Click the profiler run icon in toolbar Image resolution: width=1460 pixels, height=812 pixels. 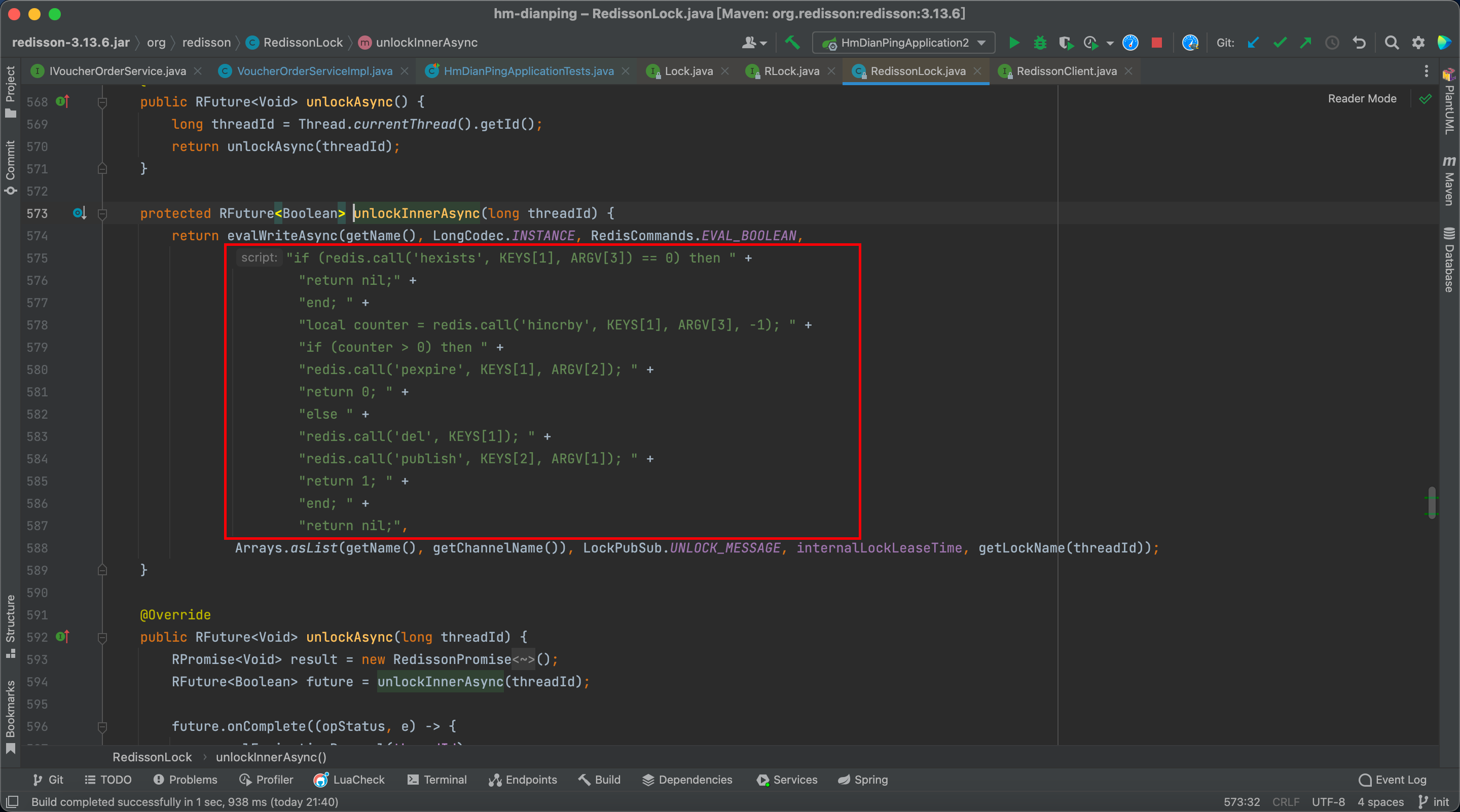click(x=1090, y=43)
